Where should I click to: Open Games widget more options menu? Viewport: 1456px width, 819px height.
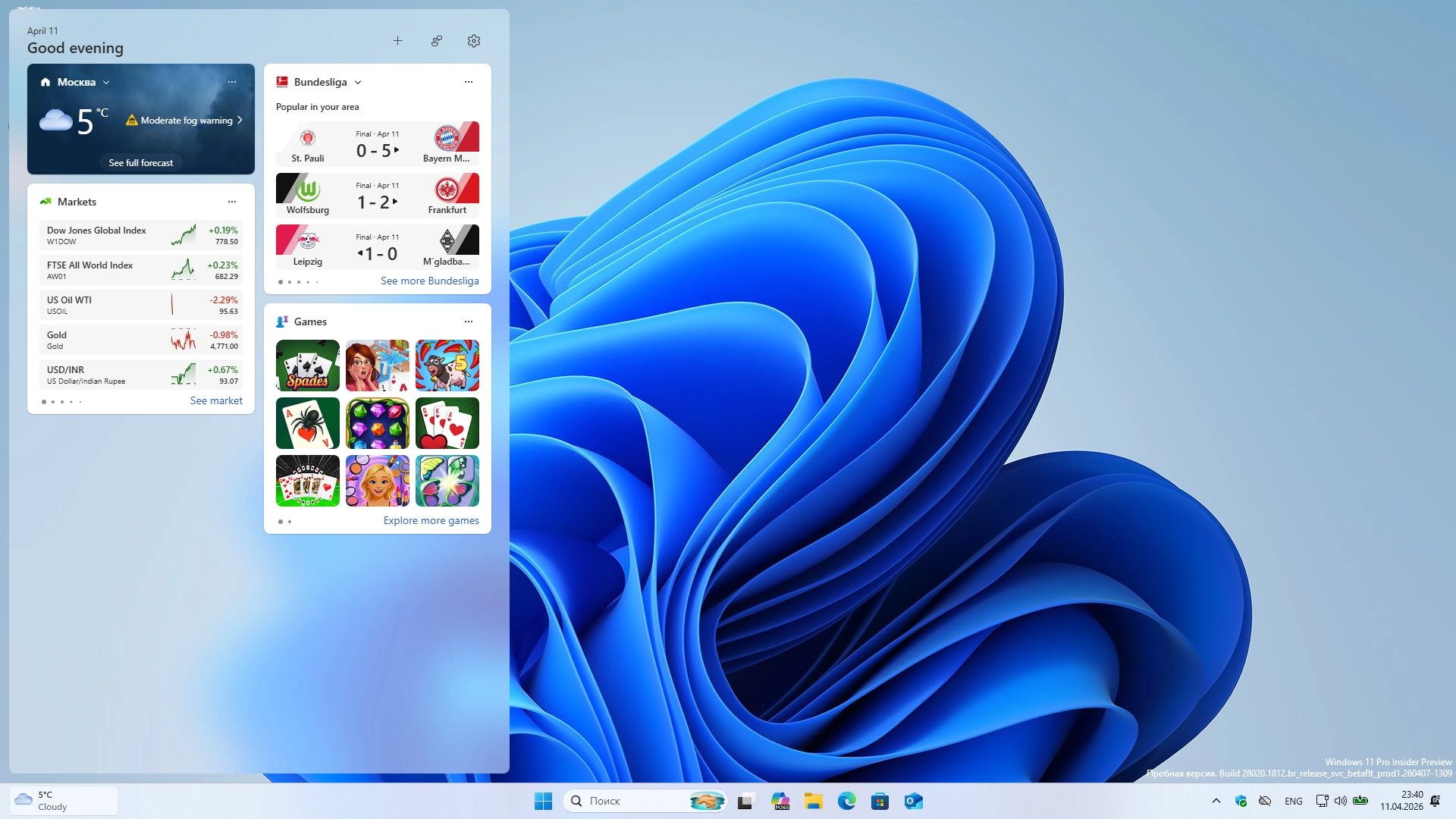point(469,322)
